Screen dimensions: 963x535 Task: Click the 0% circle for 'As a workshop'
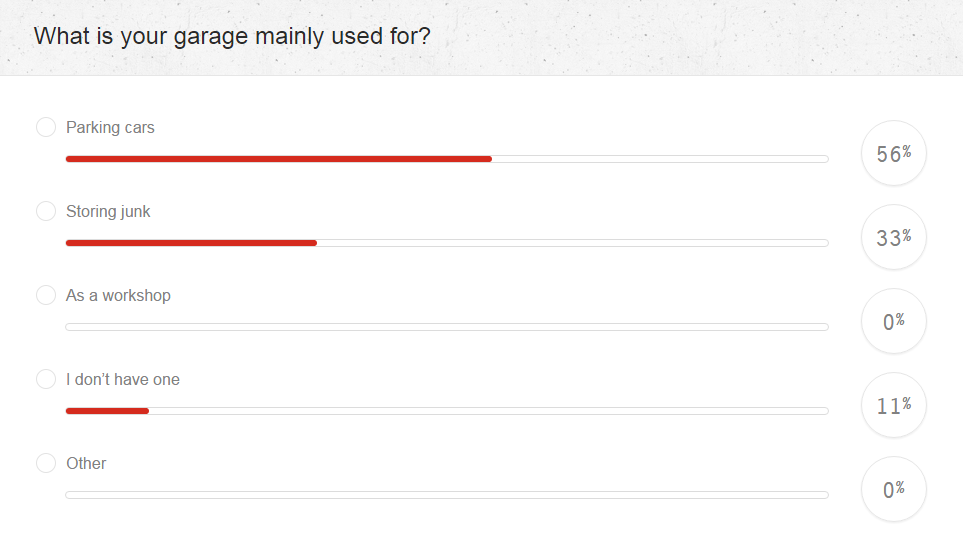(x=893, y=321)
